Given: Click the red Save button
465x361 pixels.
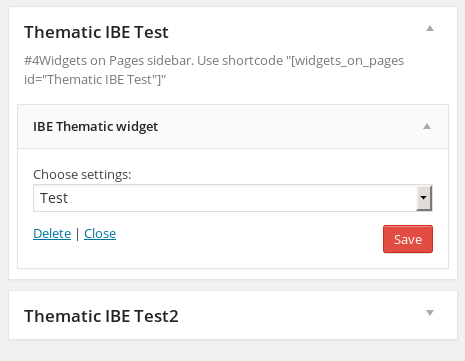Looking at the screenshot, I should coord(408,239).
